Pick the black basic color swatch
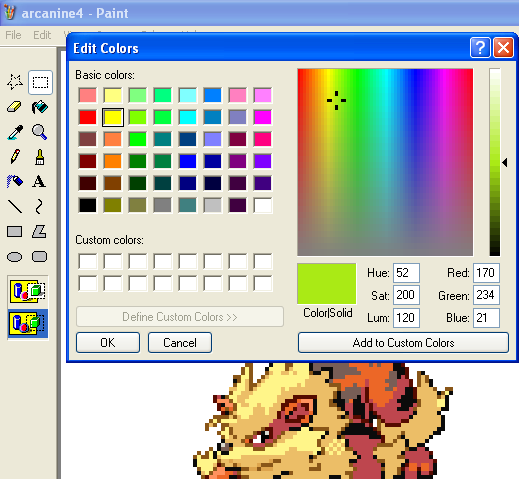Image resolution: width=519 pixels, height=479 pixels. 88,205
